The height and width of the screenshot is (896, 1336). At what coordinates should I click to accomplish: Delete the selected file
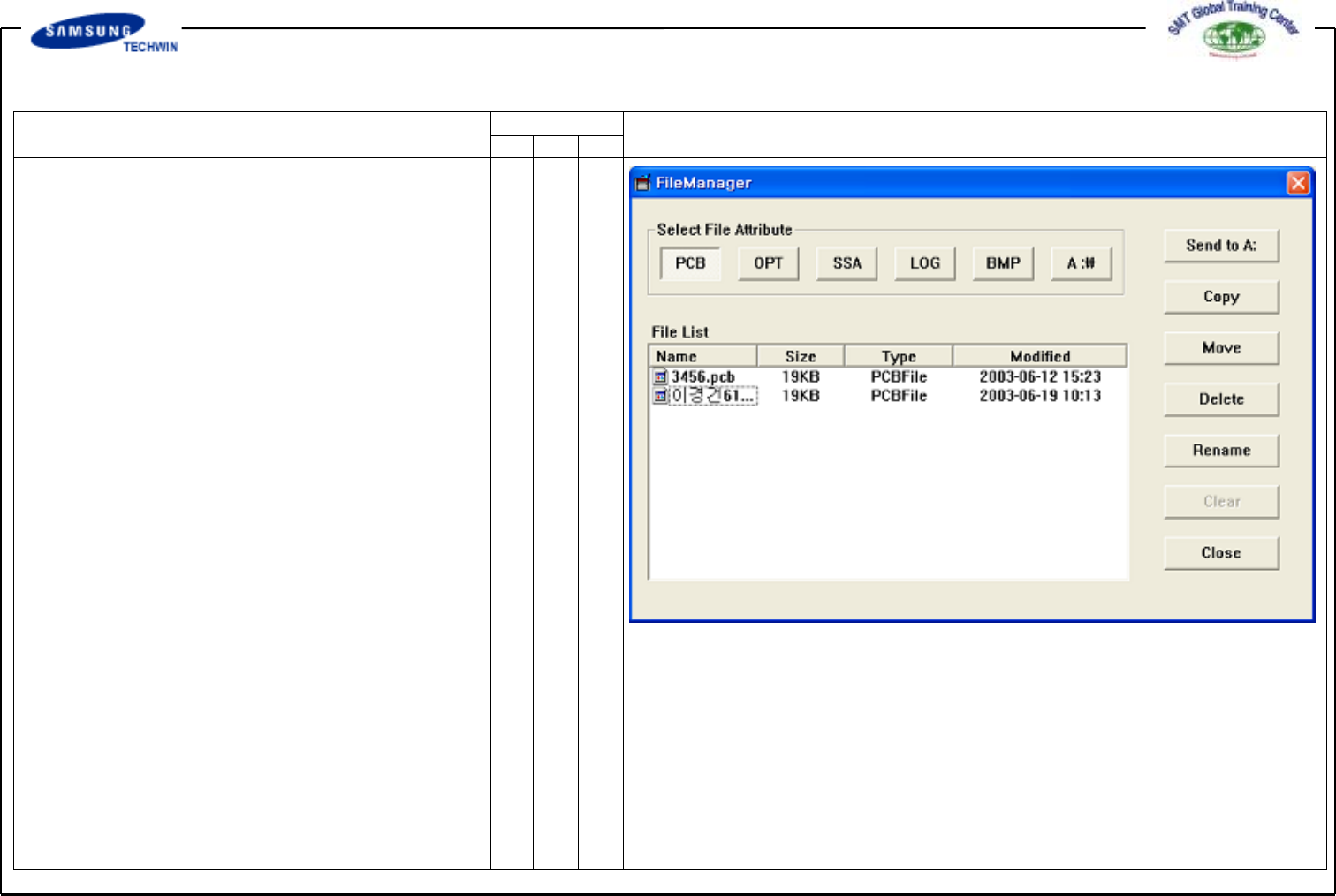click(1221, 399)
